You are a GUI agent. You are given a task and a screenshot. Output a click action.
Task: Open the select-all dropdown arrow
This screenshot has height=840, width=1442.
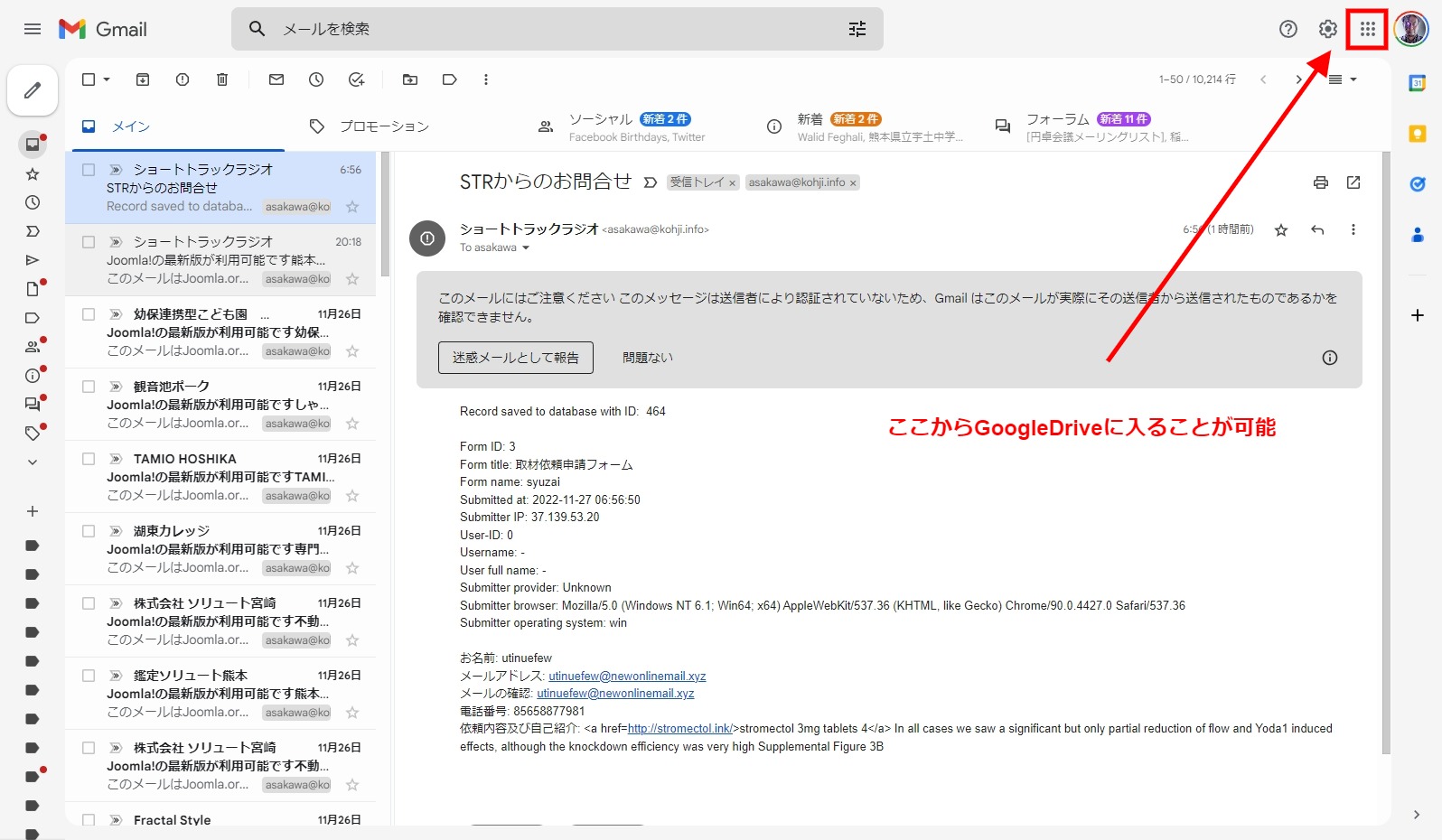[x=107, y=79]
